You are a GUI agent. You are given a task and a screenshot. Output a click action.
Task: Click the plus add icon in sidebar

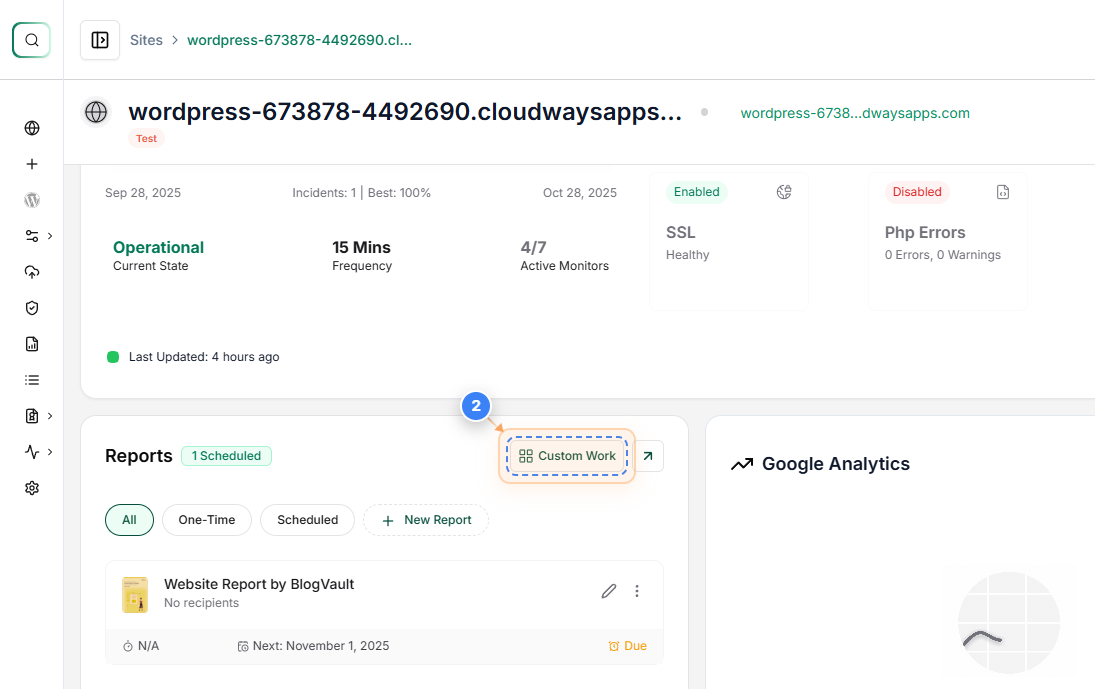31,164
